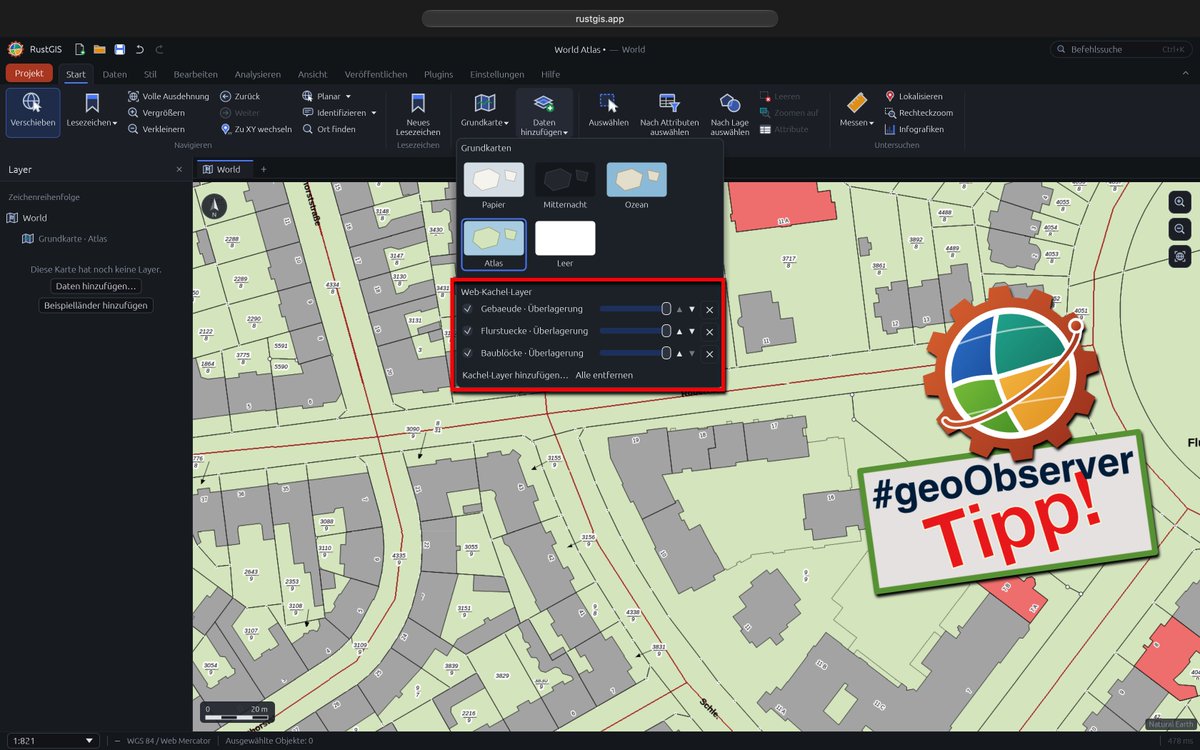Open the Daten hinzufügen dropdown
Viewport: 1200px width, 750px height.
[544, 113]
